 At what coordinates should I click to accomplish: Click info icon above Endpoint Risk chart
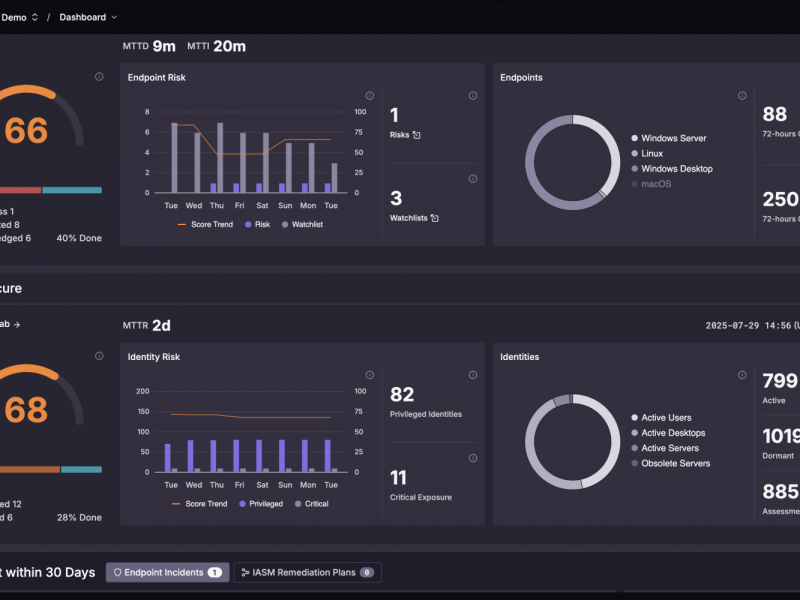pos(370,95)
